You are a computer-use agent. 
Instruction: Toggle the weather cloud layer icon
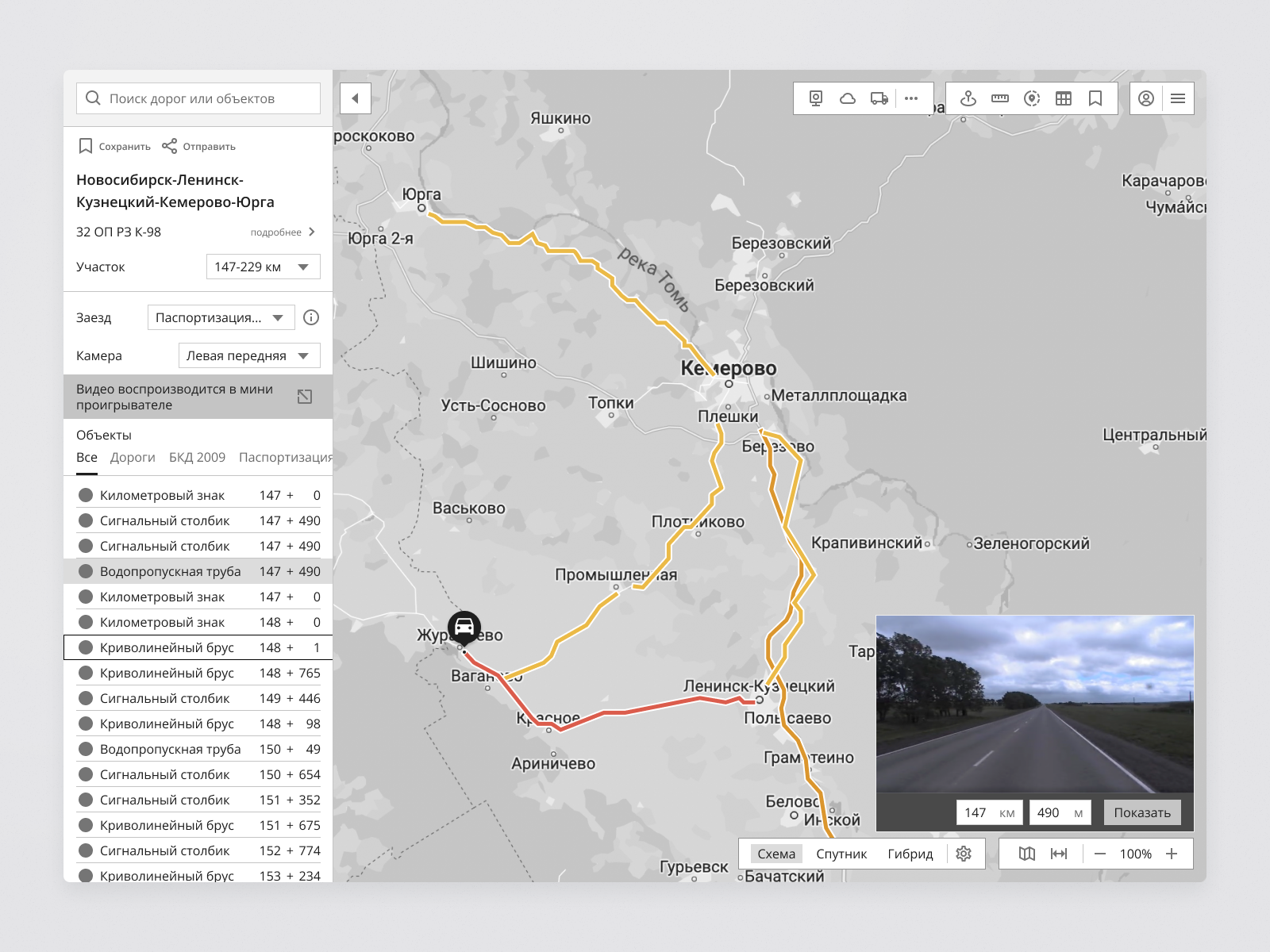(x=848, y=98)
